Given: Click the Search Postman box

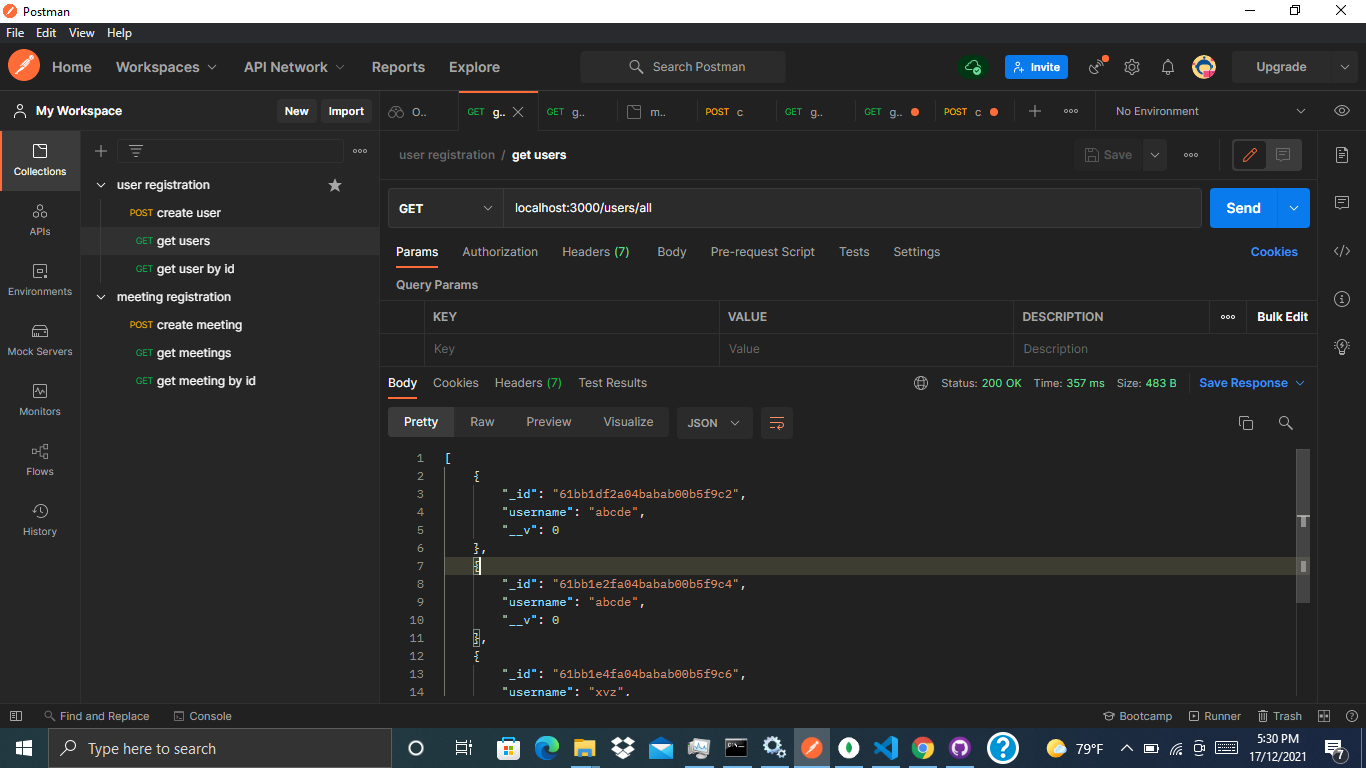Looking at the screenshot, I should point(683,67).
